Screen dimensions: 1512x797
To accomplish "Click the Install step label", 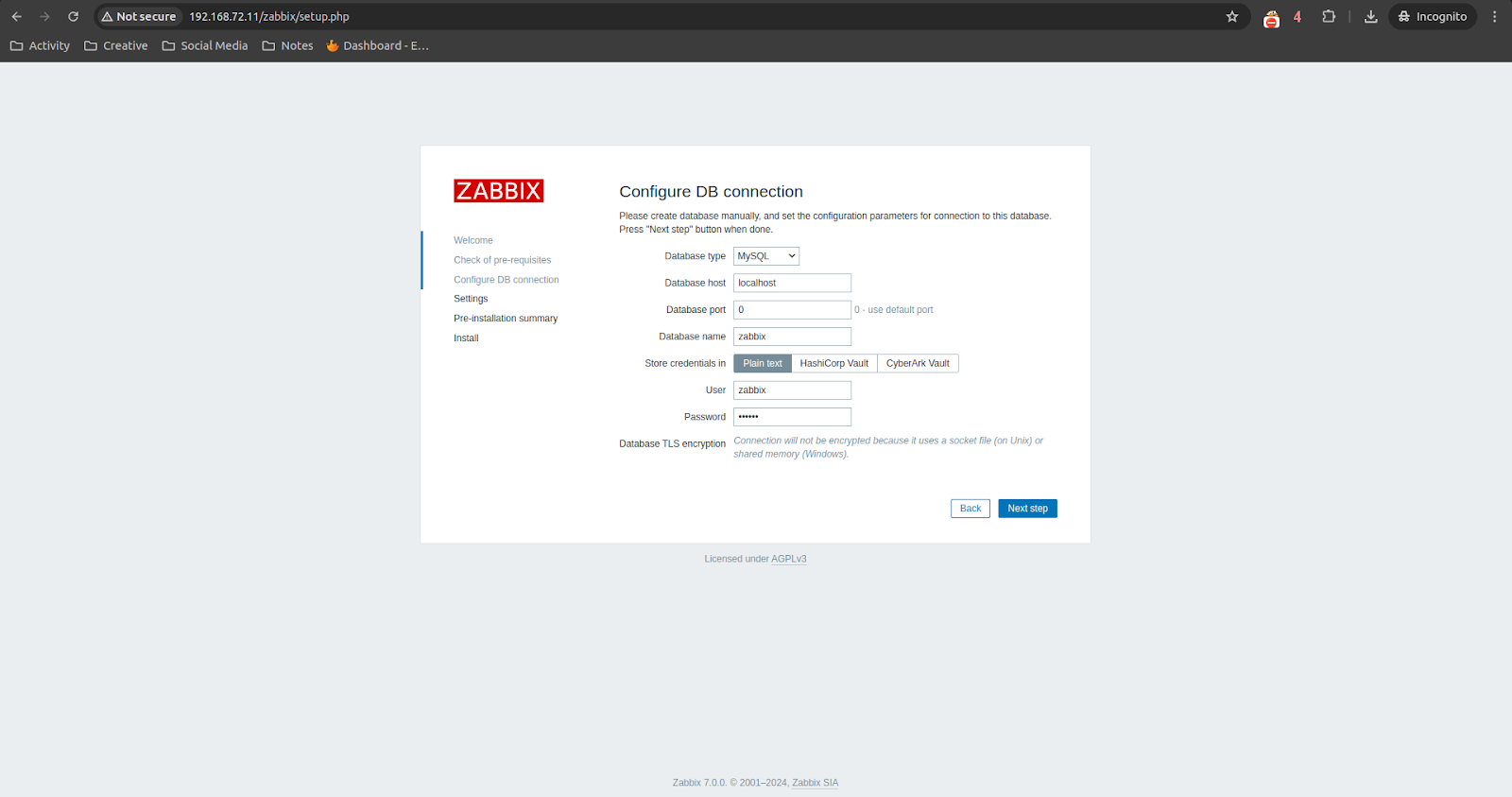I will tap(466, 338).
